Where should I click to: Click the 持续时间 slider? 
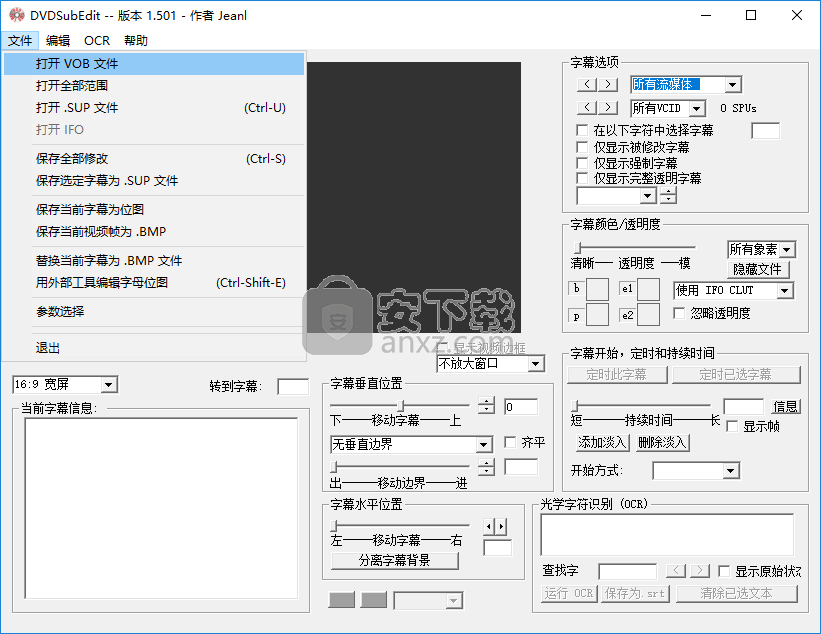point(641,405)
